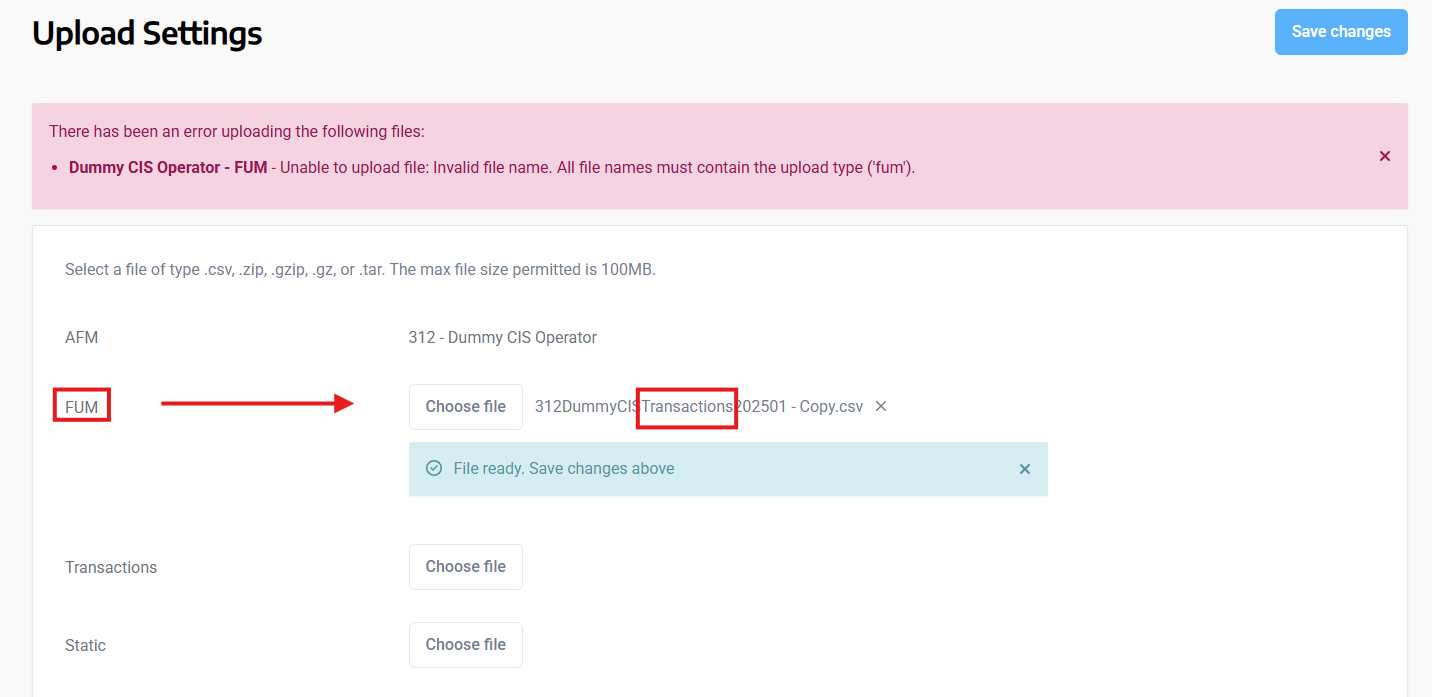Choose a file for the FUM upload
1432x697 pixels.
coord(466,407)
